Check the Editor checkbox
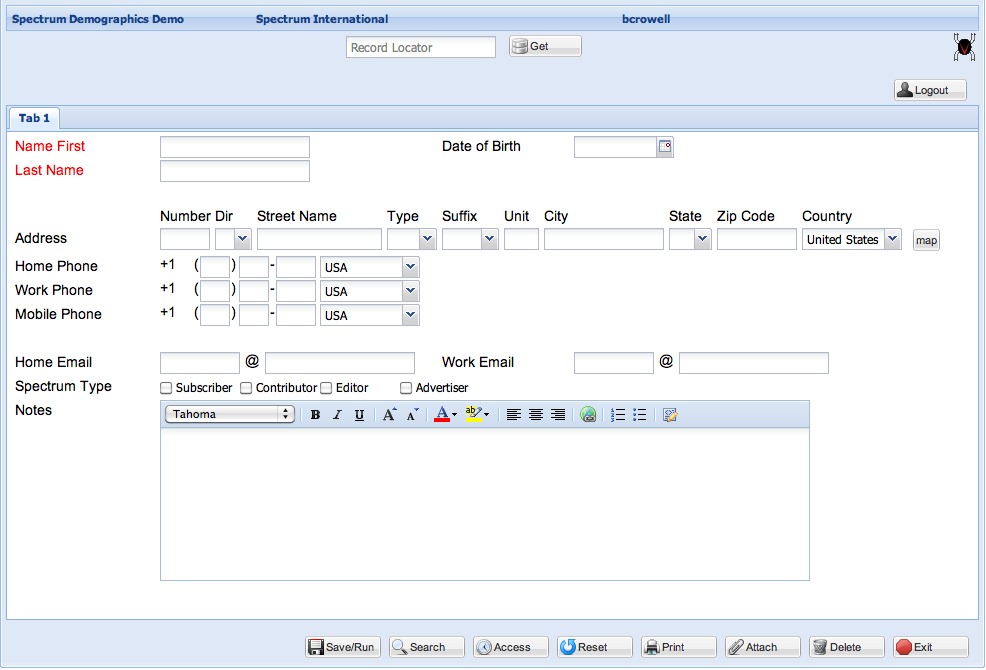 click(326, 388)
